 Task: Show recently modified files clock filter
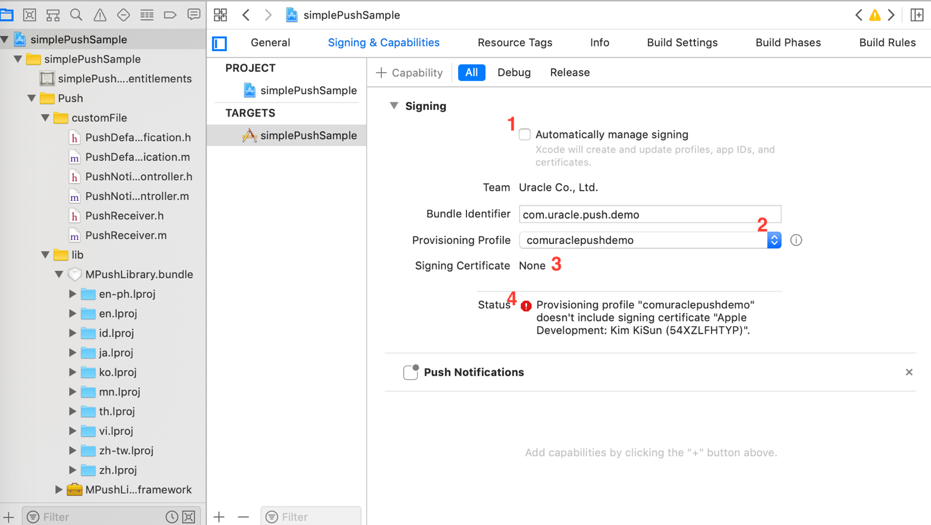172,517
